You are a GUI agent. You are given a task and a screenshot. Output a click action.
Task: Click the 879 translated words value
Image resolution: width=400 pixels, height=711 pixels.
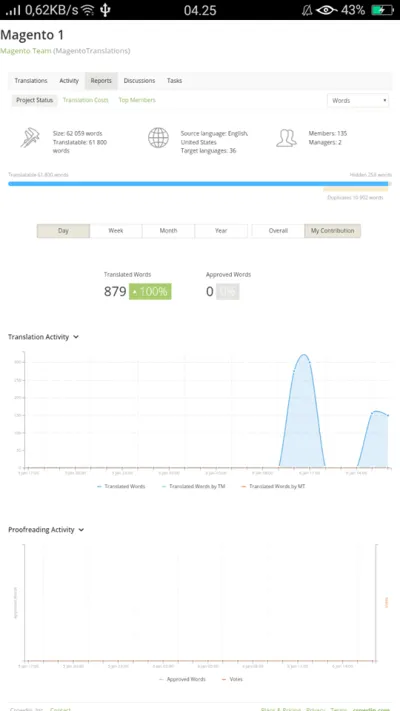(115, 292)
